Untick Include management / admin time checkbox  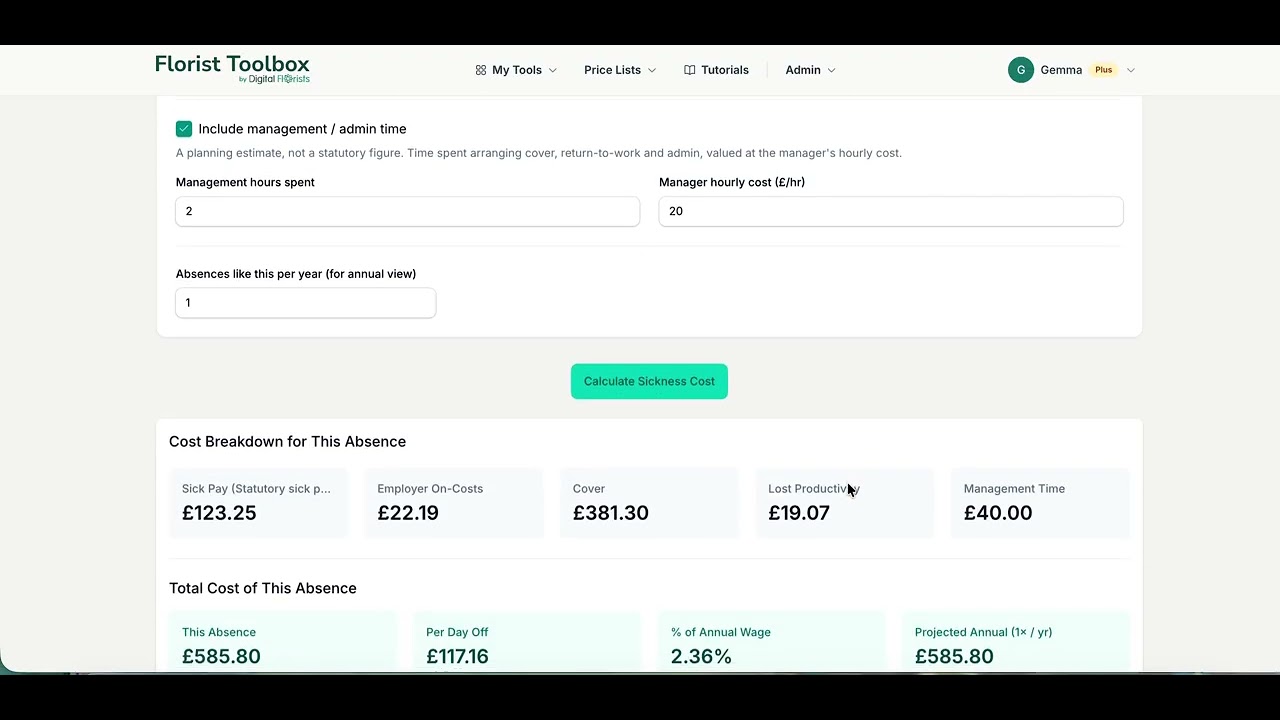pos(184,129)
